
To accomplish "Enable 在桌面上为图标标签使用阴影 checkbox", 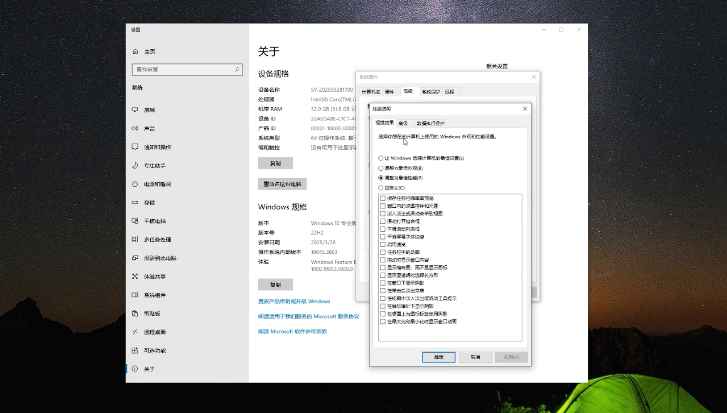I will (x=383, y=314).
